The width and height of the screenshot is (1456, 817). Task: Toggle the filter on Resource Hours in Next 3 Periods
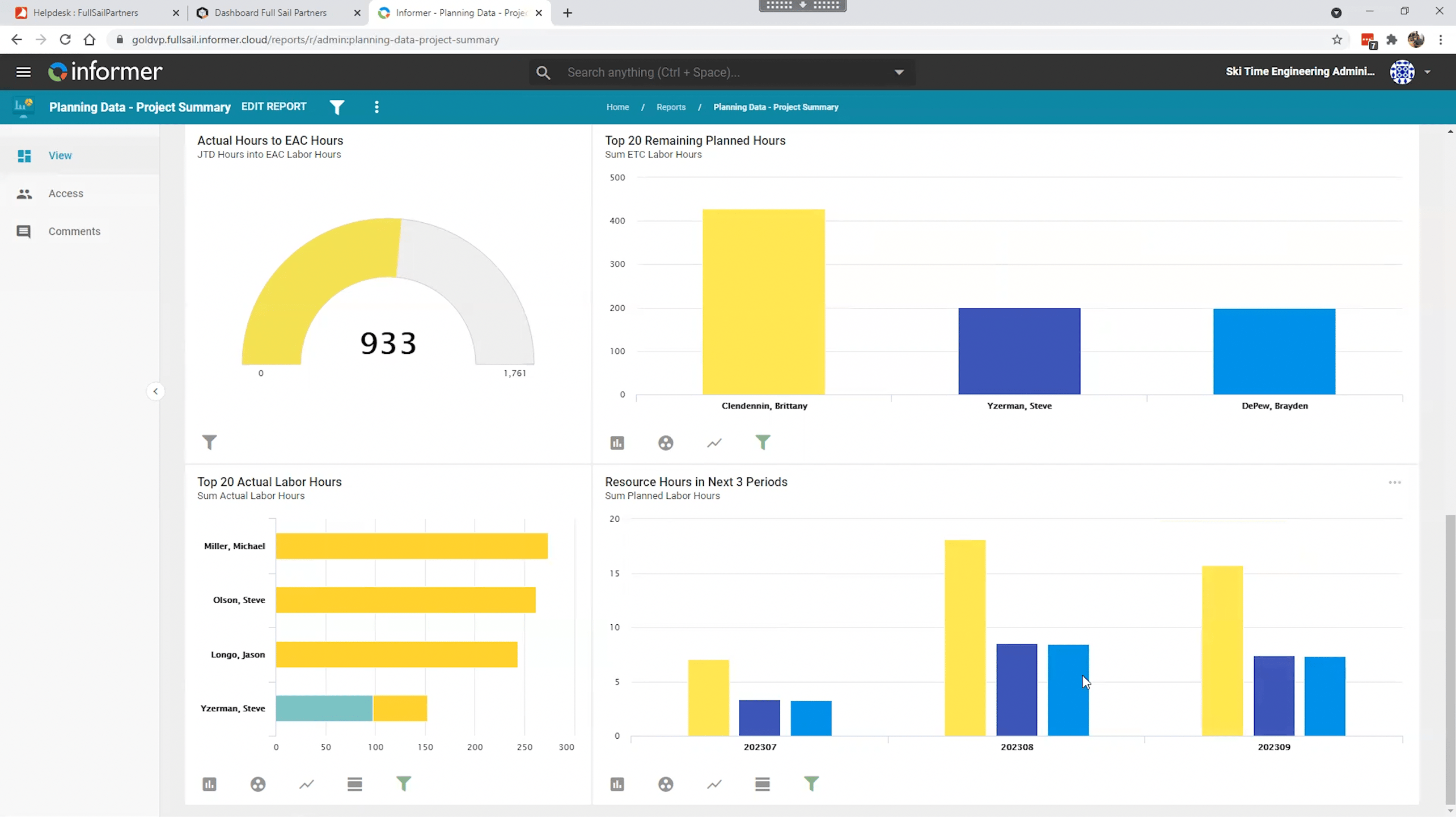(812, 784)
